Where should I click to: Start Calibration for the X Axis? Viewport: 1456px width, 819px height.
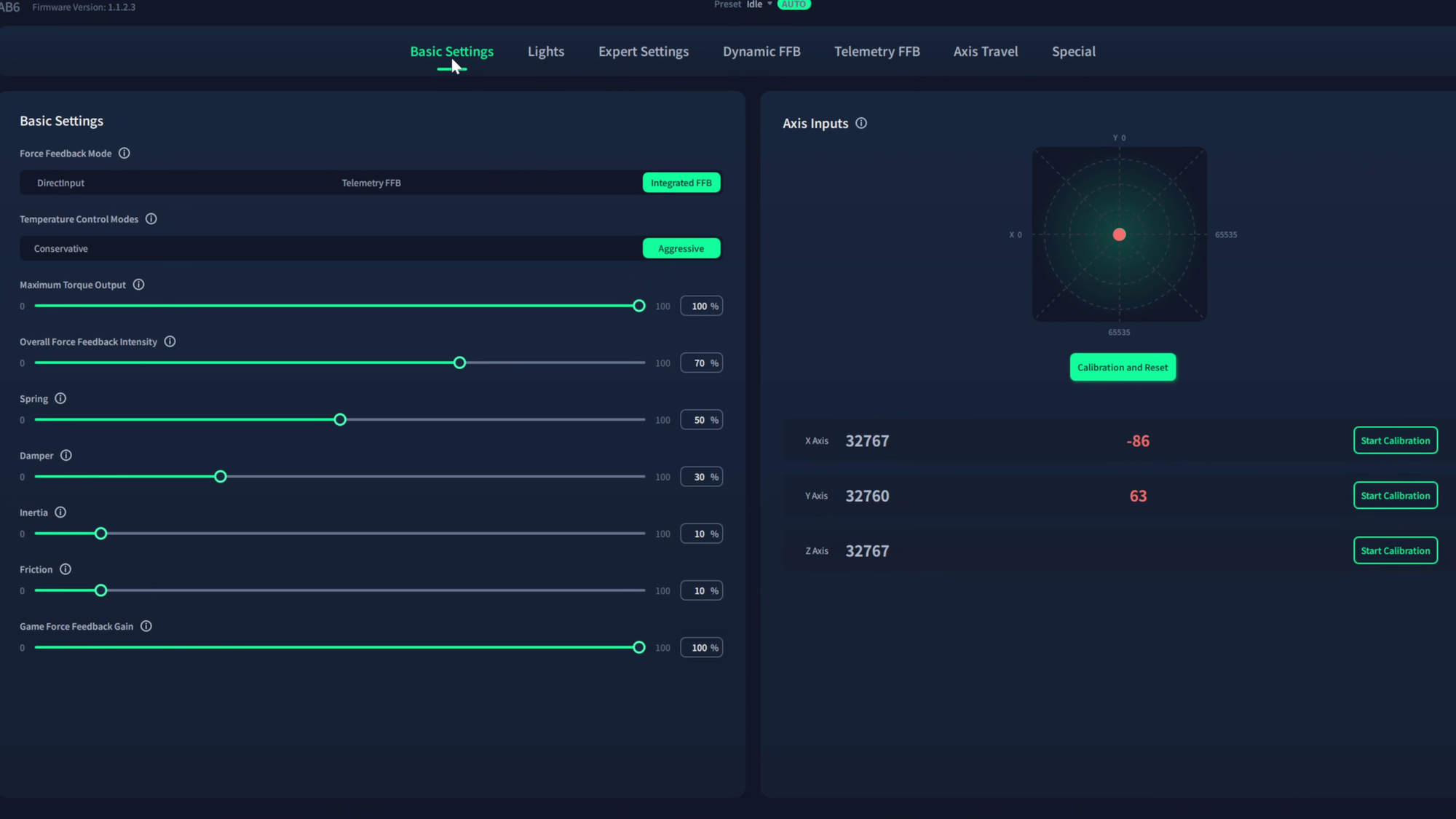click(x=1395, y=440)
